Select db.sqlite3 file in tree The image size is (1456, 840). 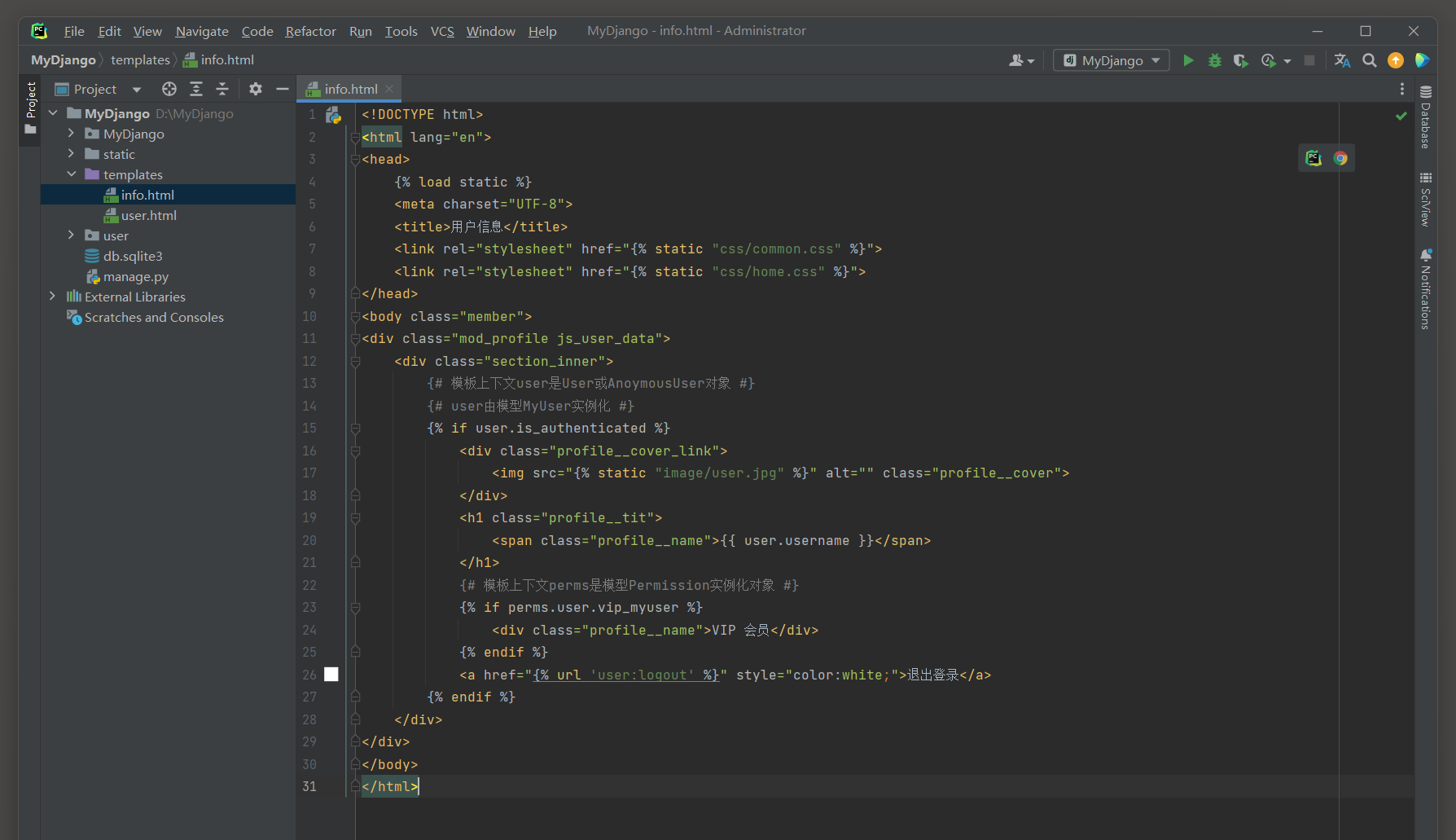[x=132, y=256]
